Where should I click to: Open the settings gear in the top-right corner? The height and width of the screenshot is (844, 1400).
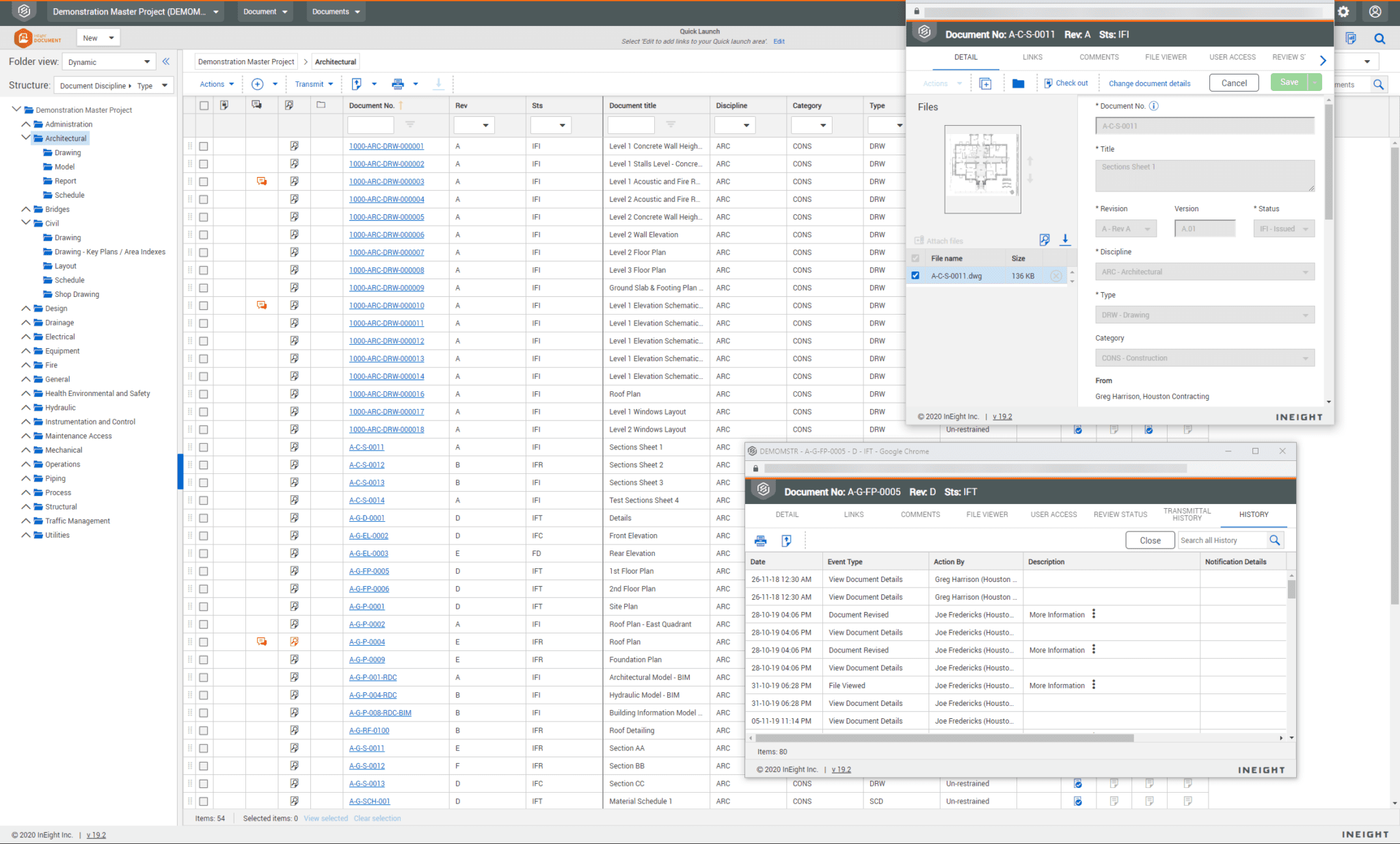click(x=1343, y=12)
